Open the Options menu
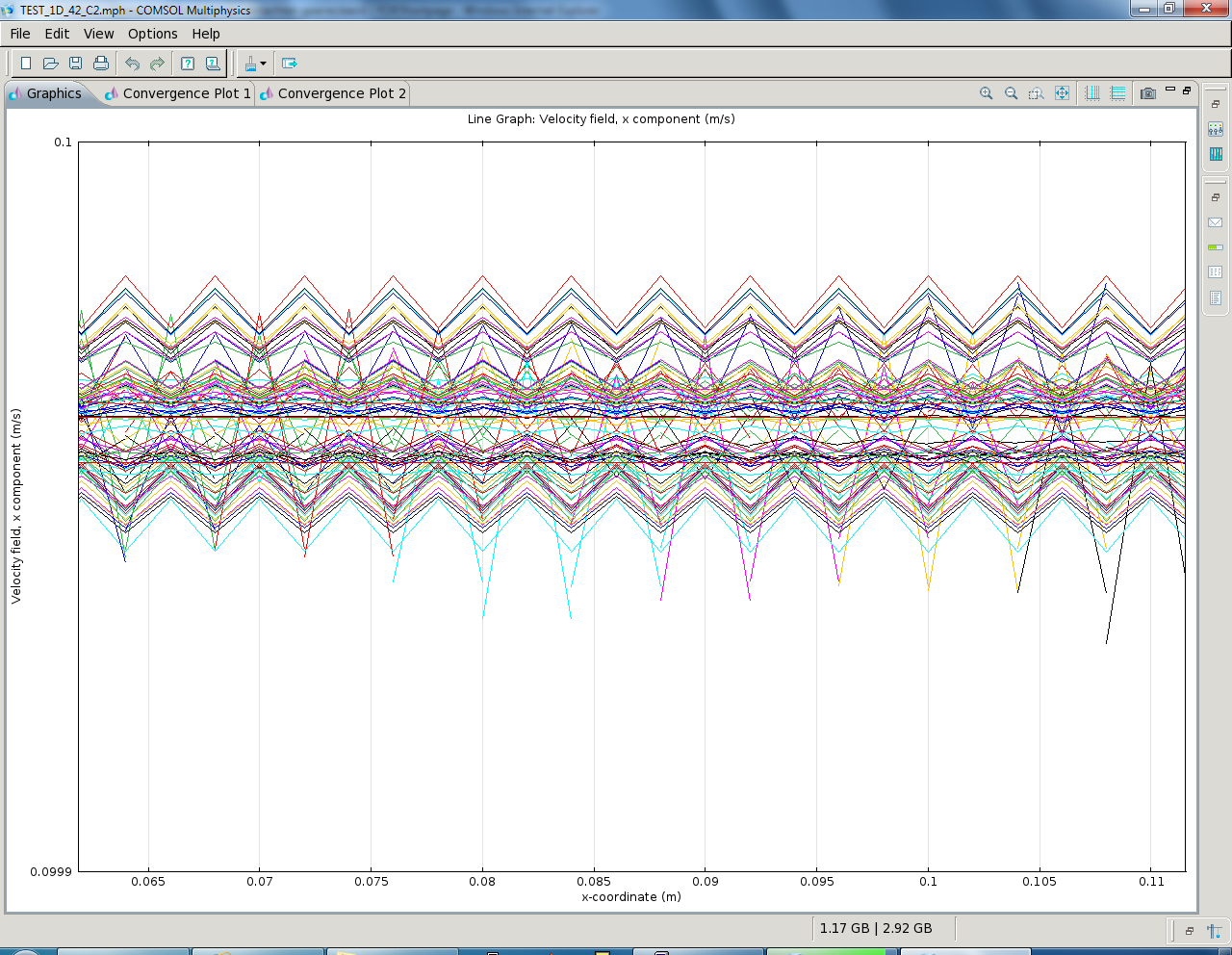1232x955 pixels. coord(152,34)
